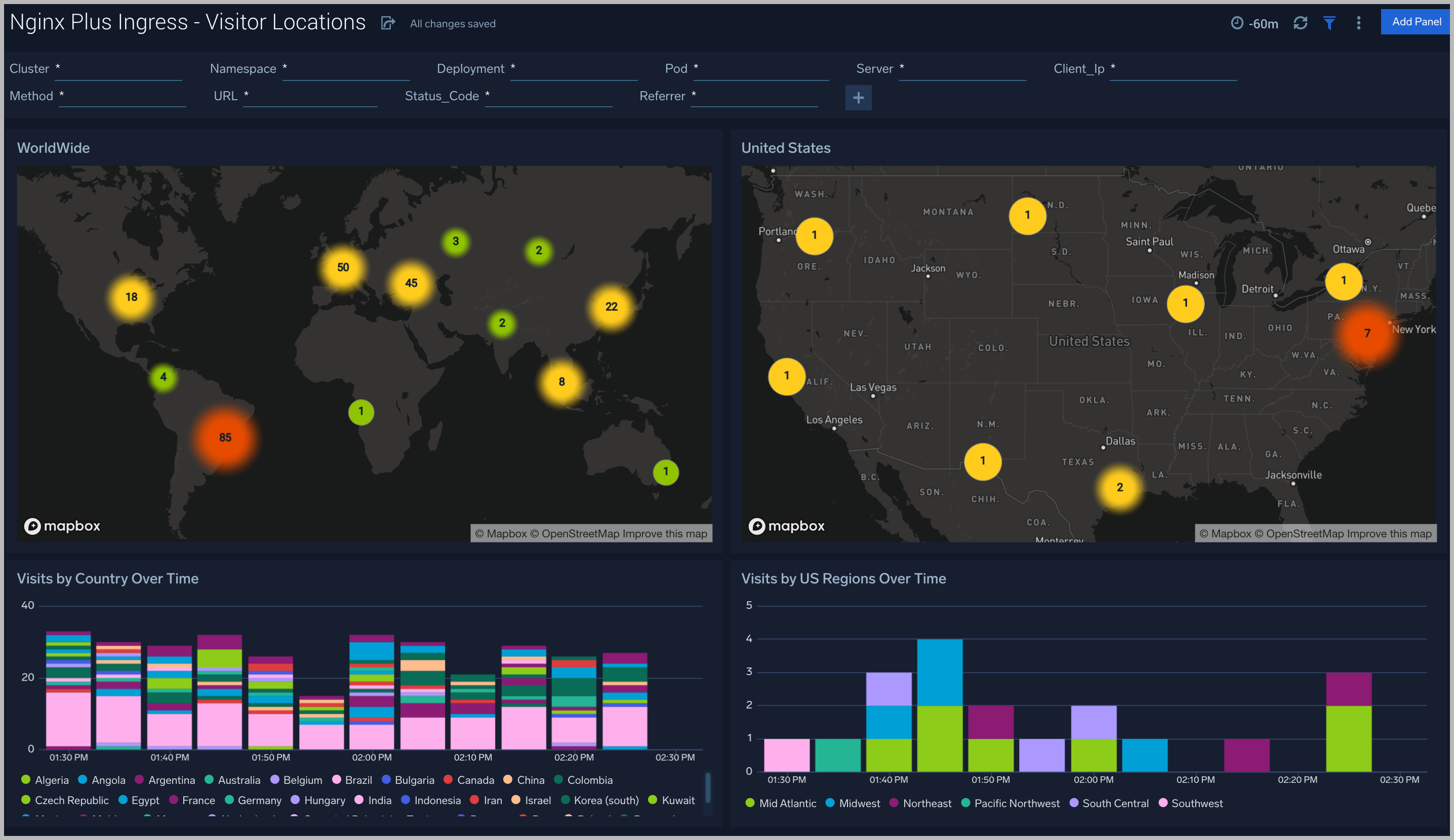The height and width of the screenshot is (840, 1454).
Task: Open the three-dot options icon
Action: tap(1359, 23)
